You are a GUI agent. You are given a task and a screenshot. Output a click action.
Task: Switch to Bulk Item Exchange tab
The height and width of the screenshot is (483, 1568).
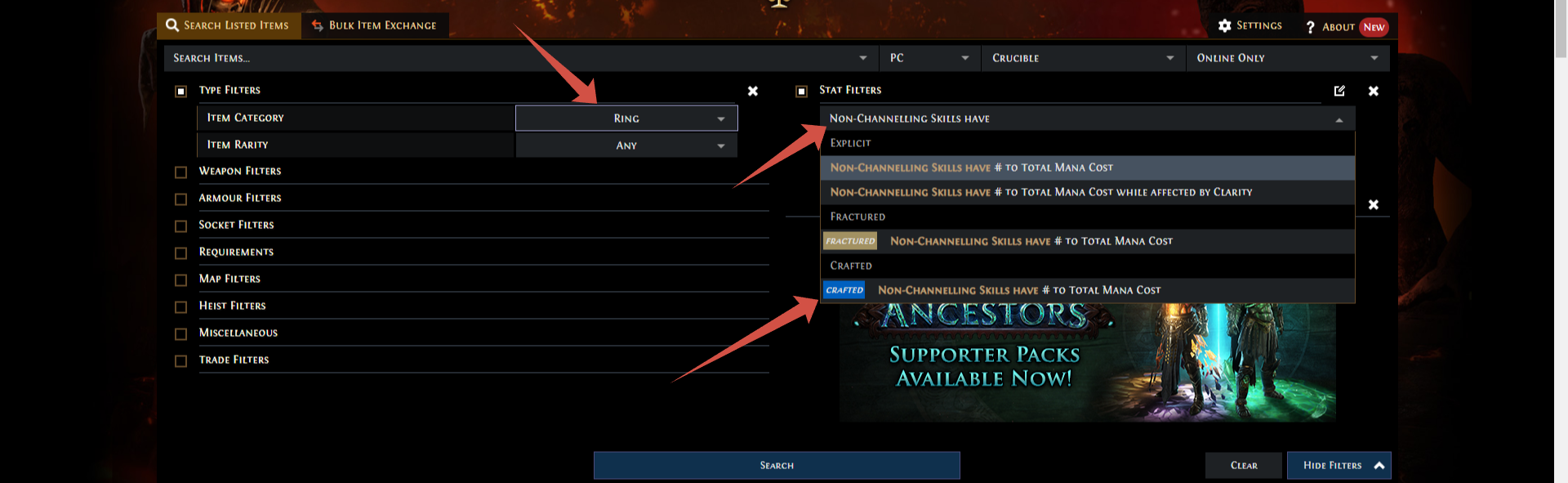[375, 25]
